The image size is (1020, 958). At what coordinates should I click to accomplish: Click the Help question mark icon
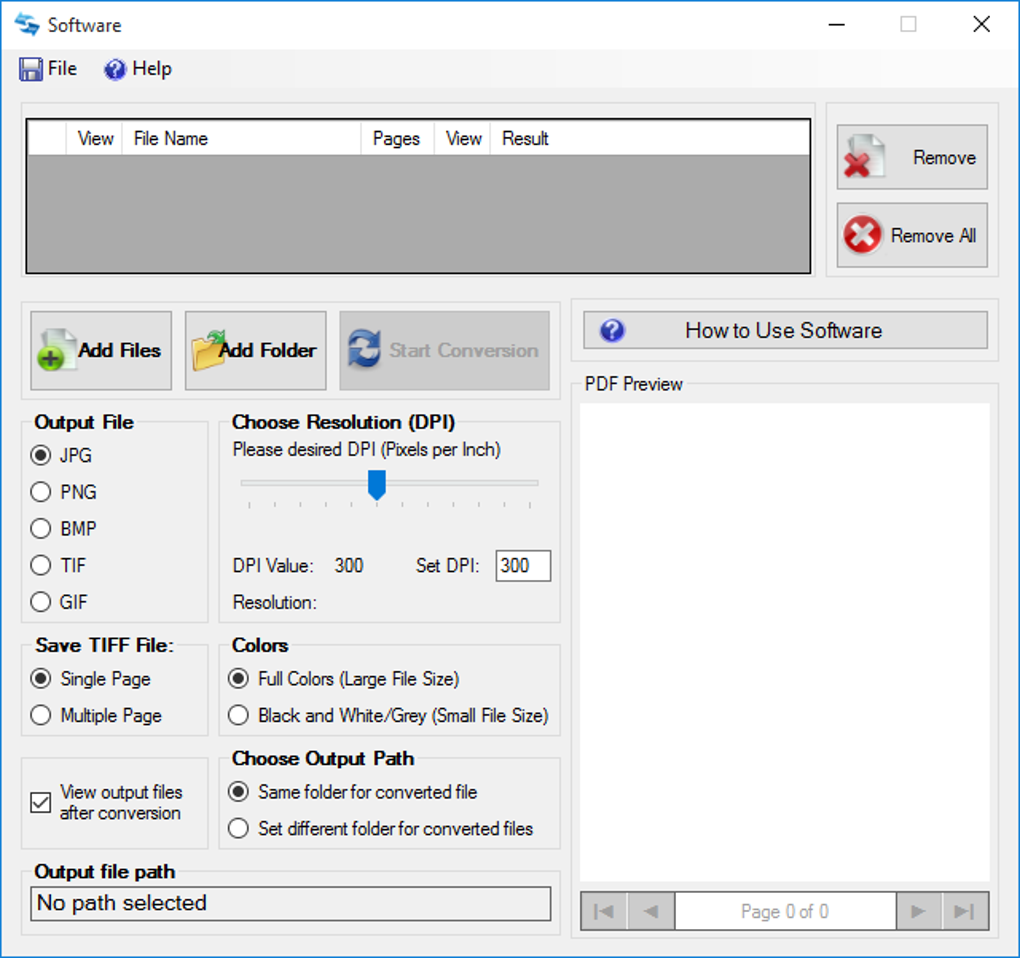pos(111,69)
